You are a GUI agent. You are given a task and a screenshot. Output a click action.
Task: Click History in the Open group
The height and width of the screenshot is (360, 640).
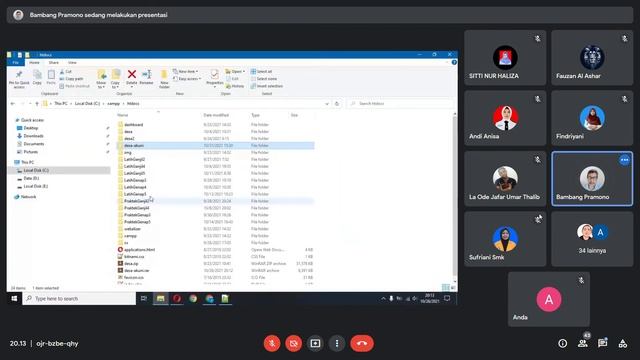click(x=236, y=86)
